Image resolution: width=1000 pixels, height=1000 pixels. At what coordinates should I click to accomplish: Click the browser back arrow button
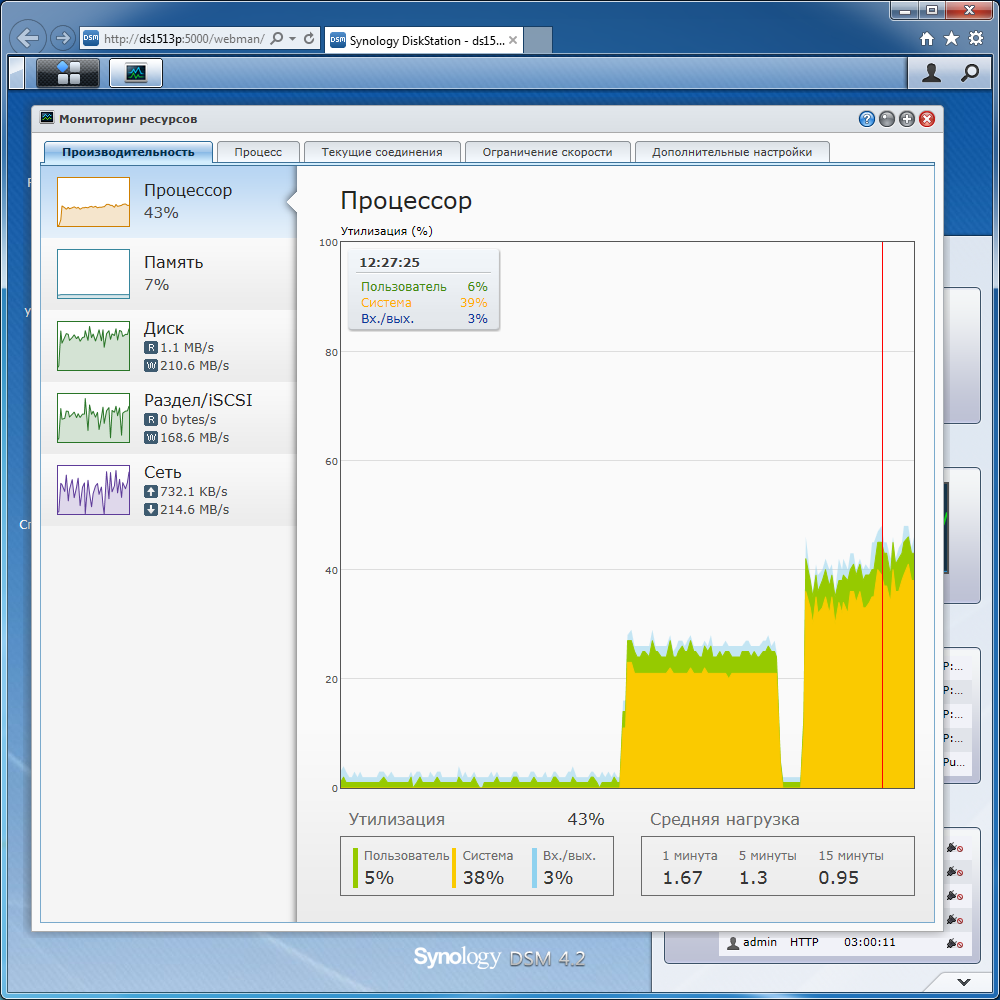[28, 38]
